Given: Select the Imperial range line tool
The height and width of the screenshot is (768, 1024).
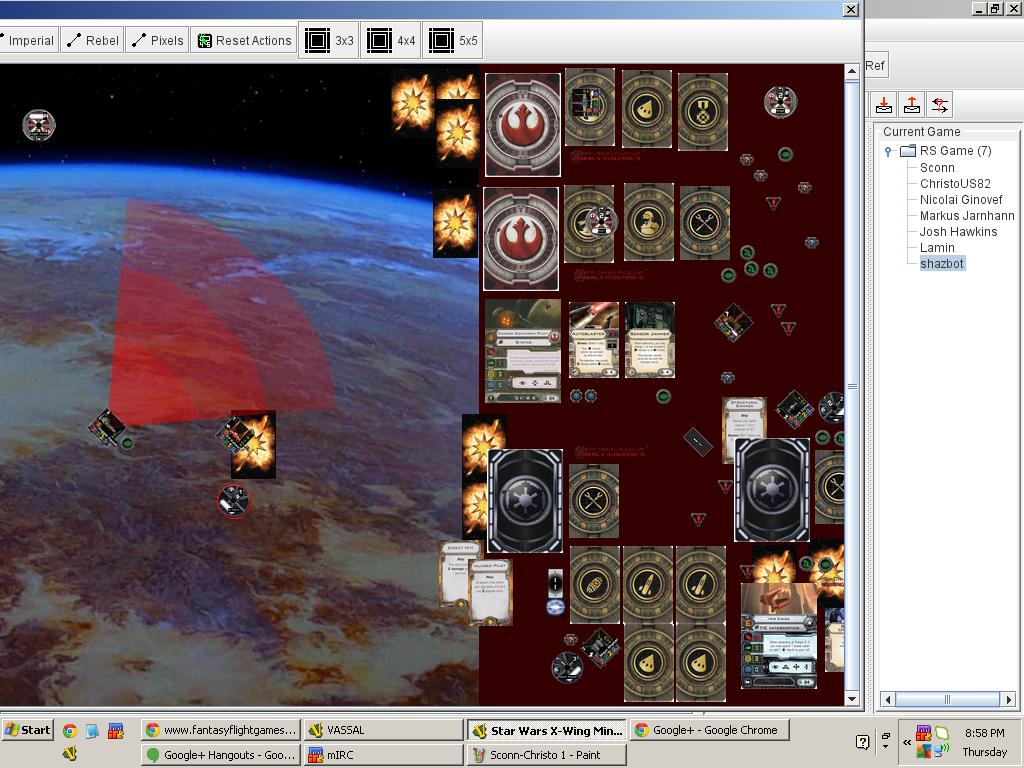Looking at the screenshot, I should tap(28, 41).
